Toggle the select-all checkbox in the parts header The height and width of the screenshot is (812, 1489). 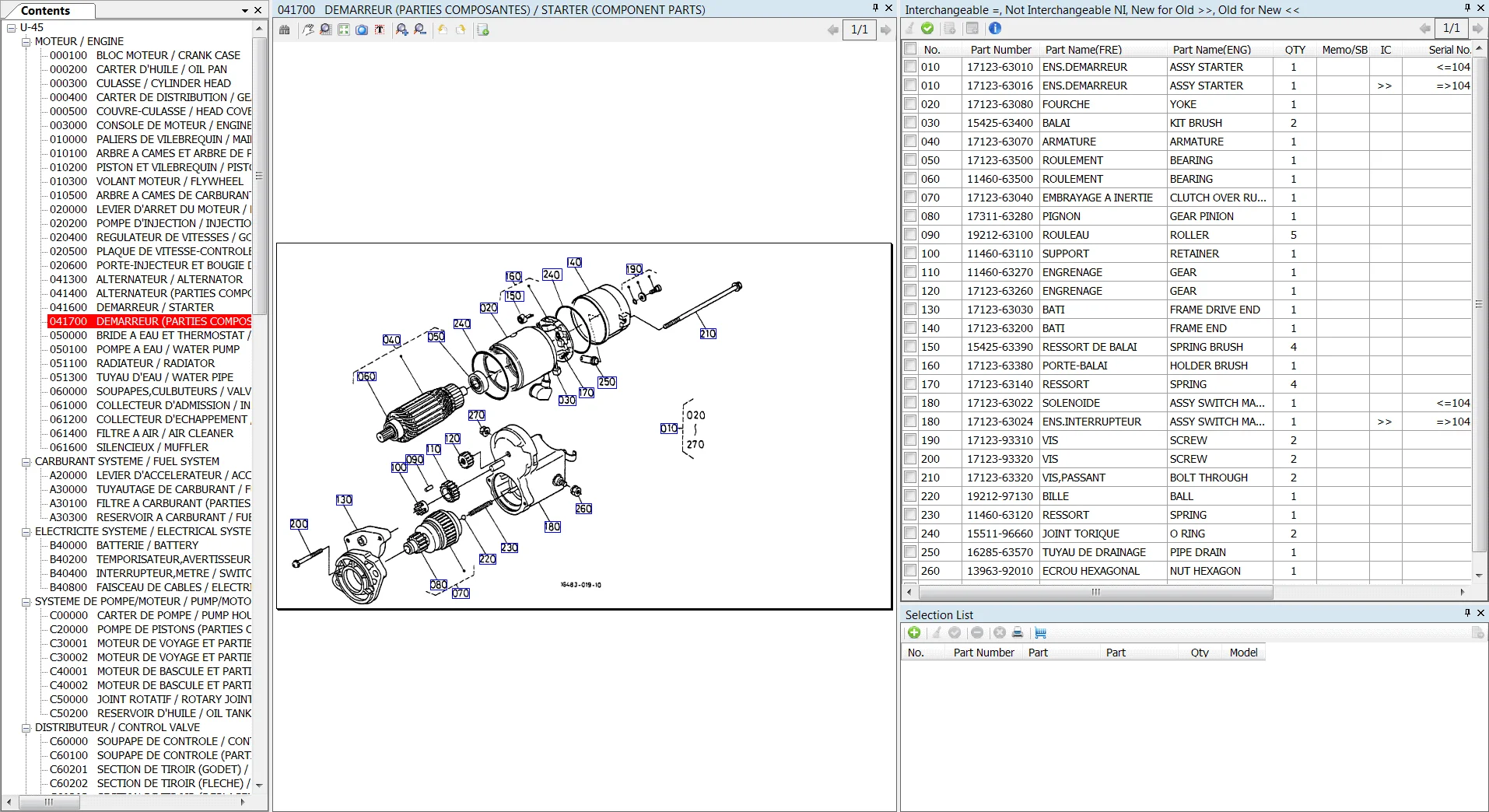click(x=910, y=49)
